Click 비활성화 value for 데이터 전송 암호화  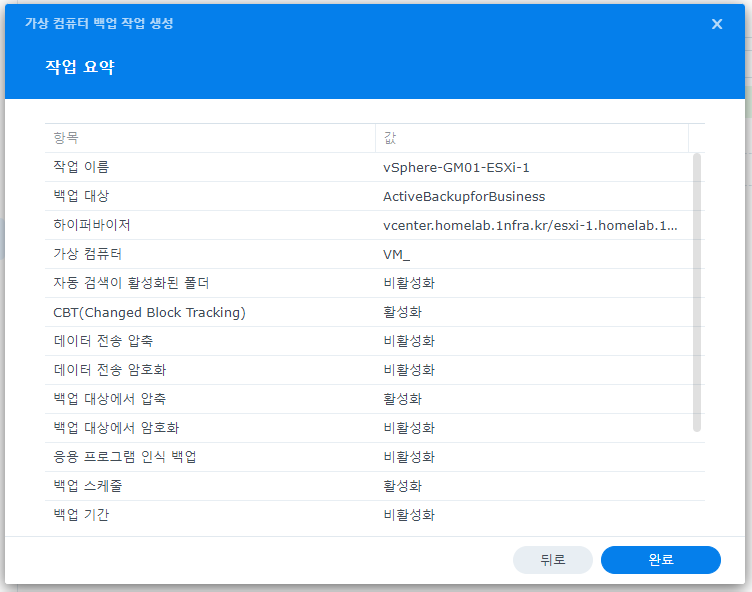[409, 369]
